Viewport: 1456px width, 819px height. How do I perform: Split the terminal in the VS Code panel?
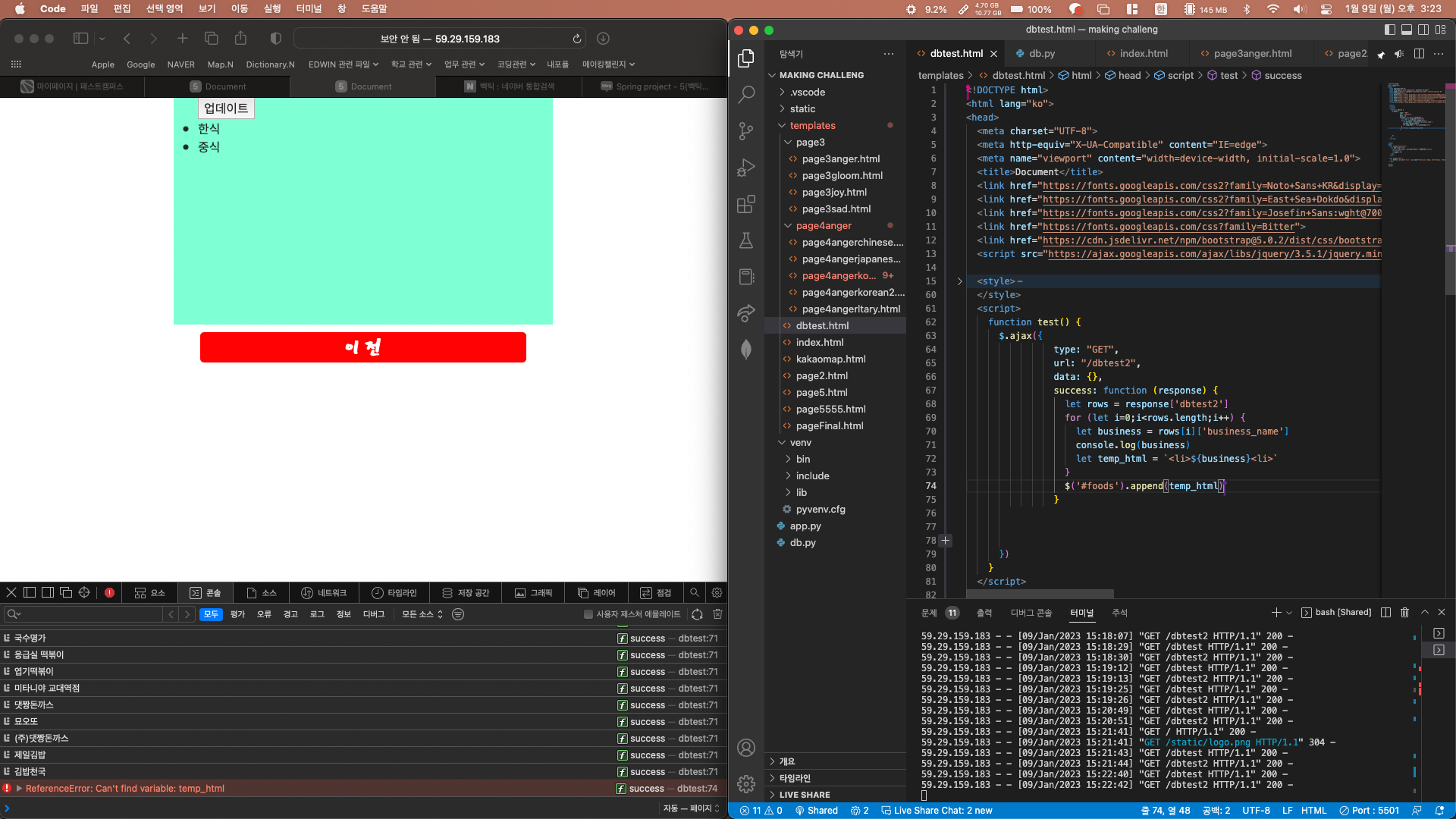[1385, 613]
